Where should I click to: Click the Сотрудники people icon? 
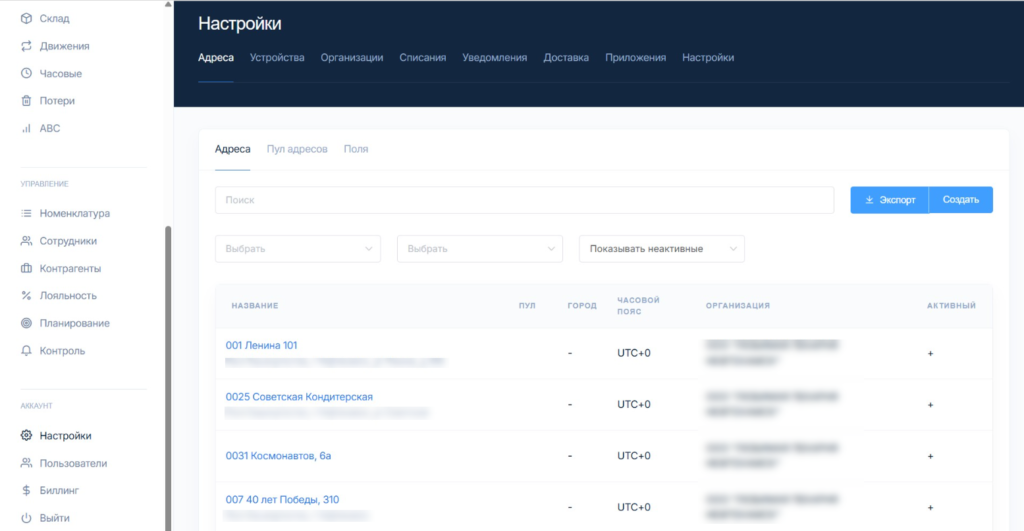click(27, 241)
